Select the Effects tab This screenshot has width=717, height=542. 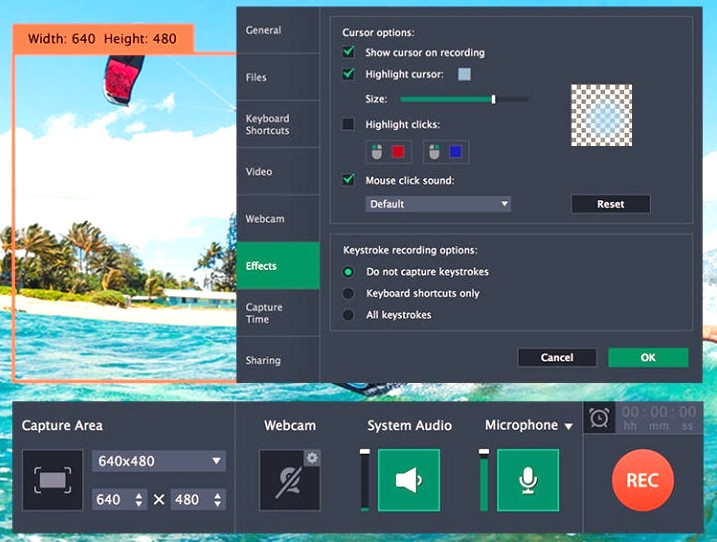(278, 266)
